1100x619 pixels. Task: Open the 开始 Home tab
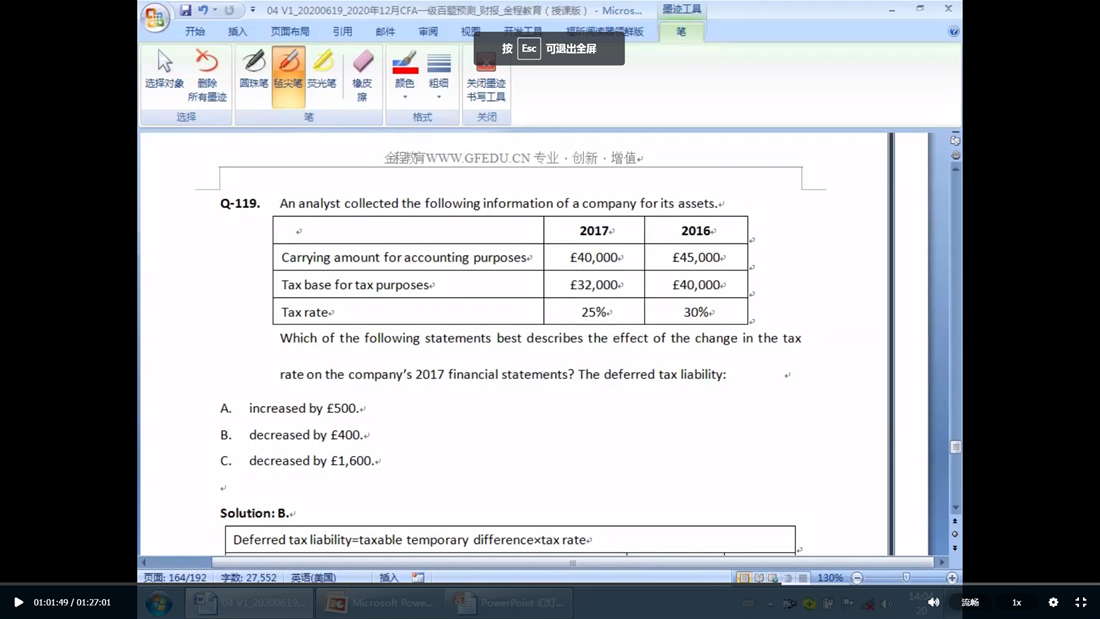195,32
